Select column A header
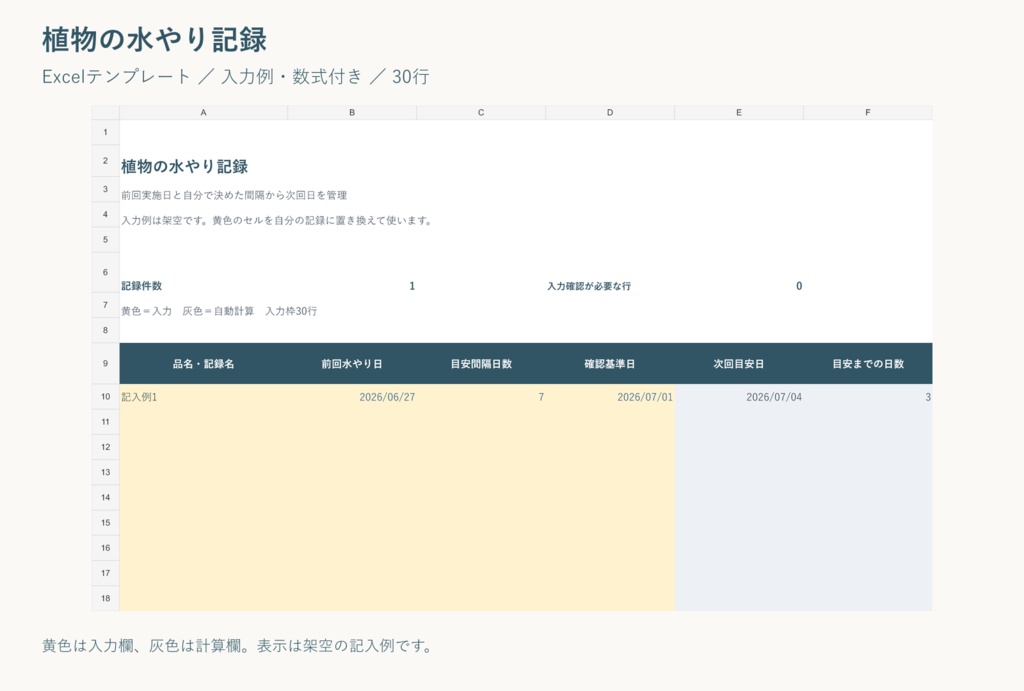The height and width of the screenshot is (691, 1024). pos(203,112)
